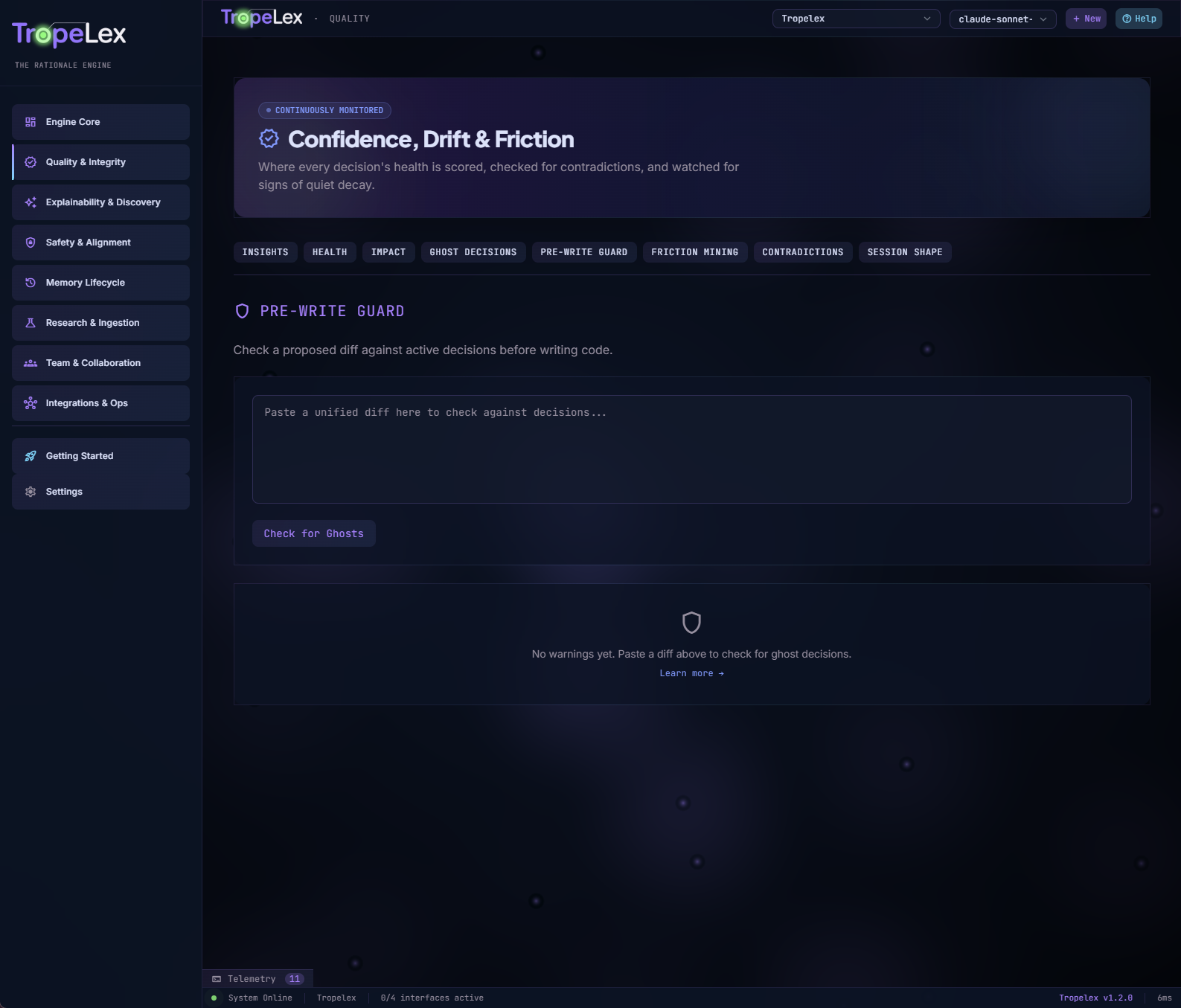Click the 0/4 interfaces active status

click(x=432, y=998)
